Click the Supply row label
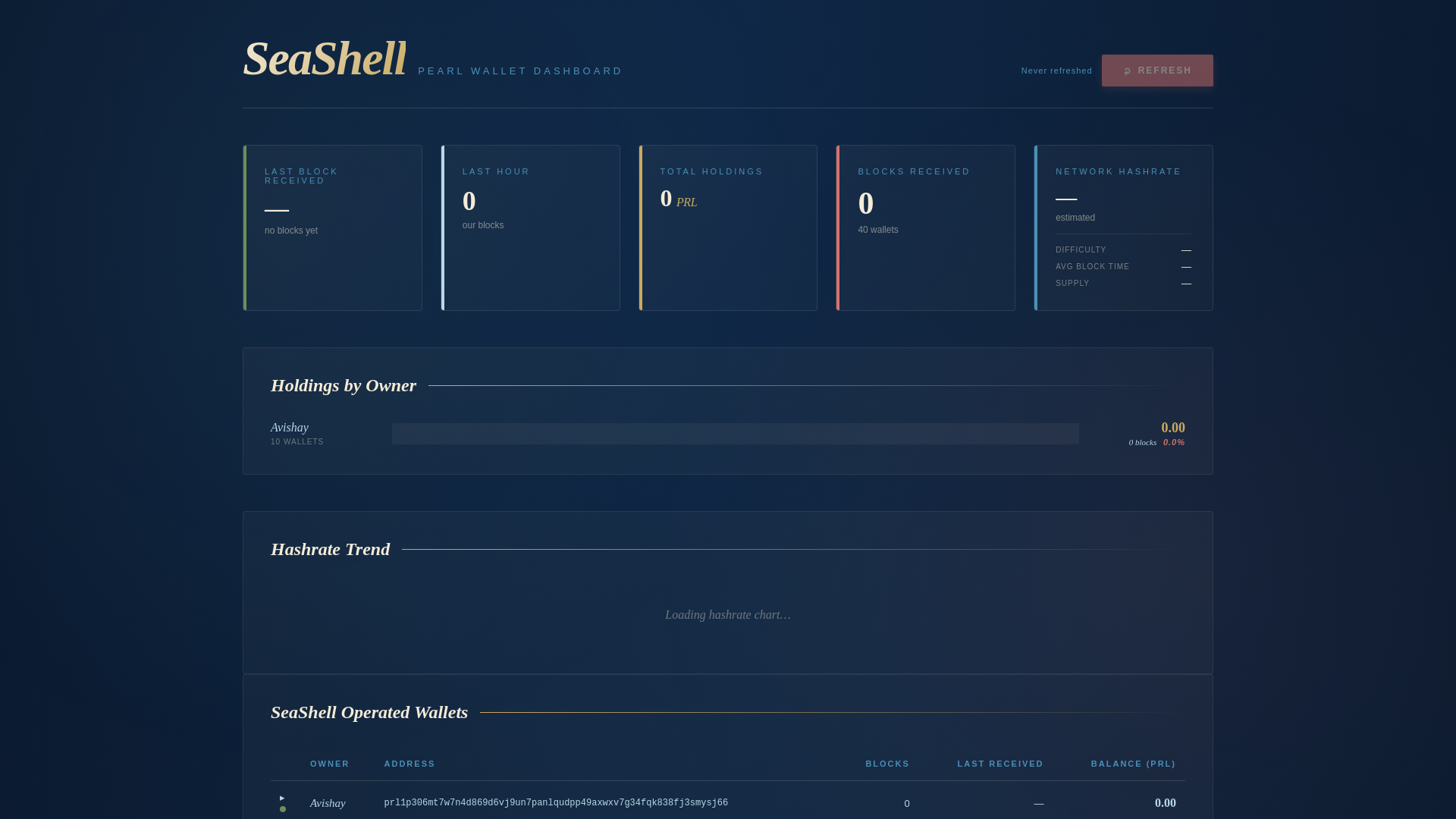 tap(1072, 284)
